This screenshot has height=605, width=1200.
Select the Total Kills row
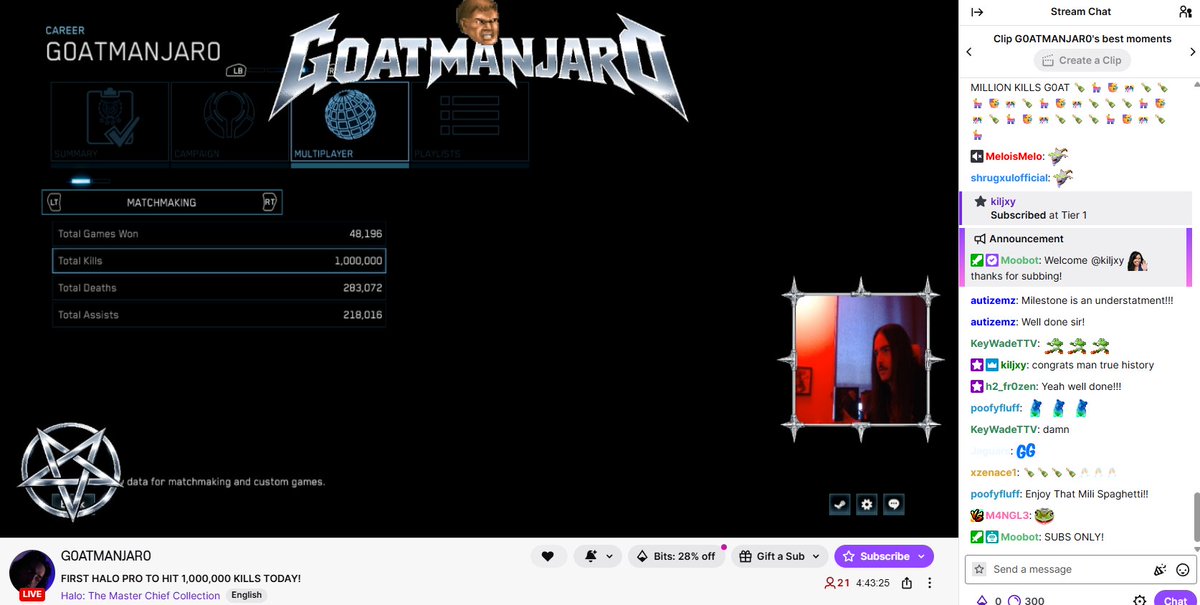coord(219,261)
